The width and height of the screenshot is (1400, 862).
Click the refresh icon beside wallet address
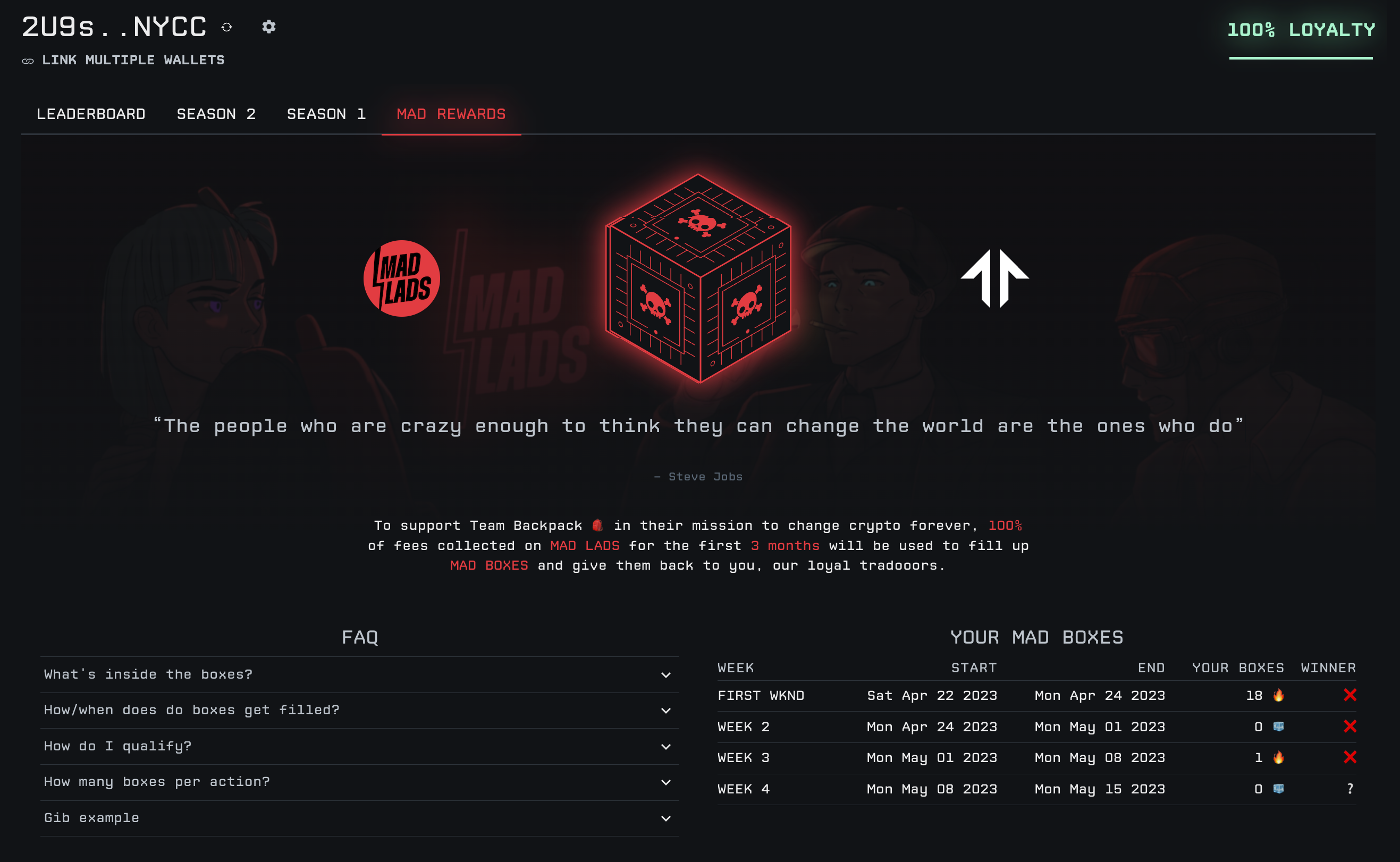tap(227, 27)
